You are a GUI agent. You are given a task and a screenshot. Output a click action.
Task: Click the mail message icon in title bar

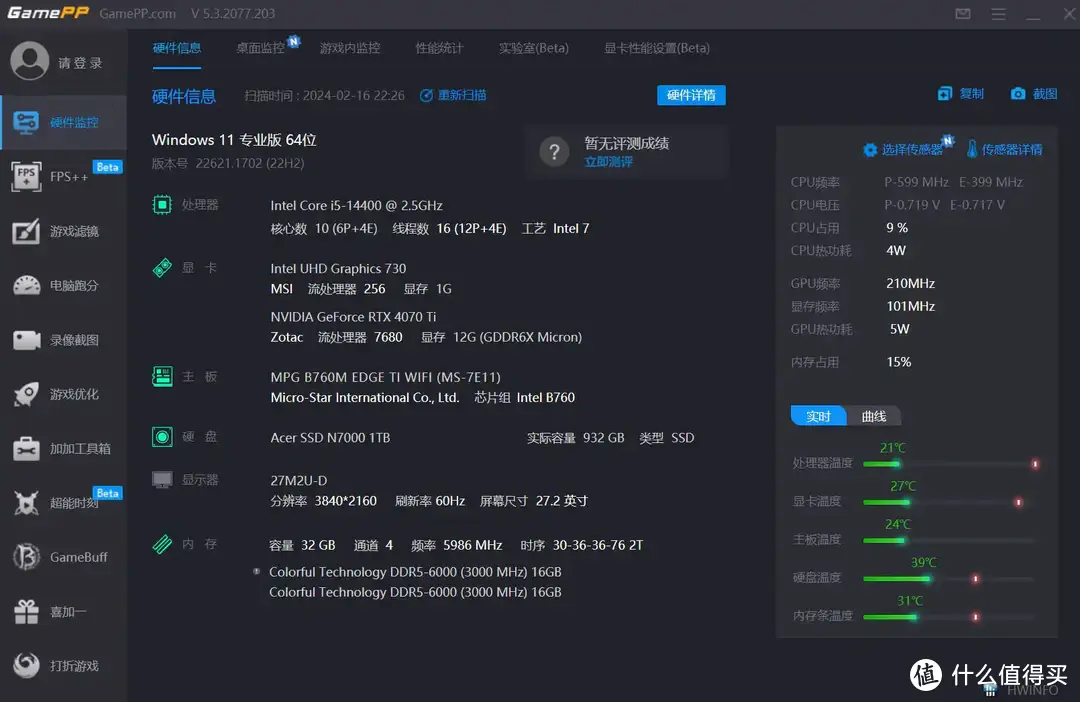coord(963,14)
